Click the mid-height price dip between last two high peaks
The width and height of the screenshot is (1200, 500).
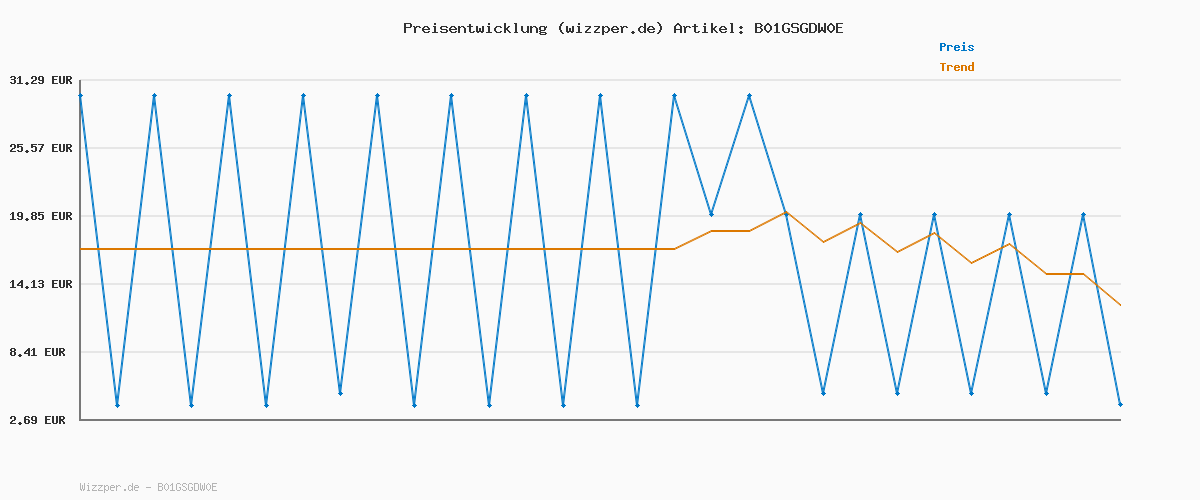pos(711,214)
